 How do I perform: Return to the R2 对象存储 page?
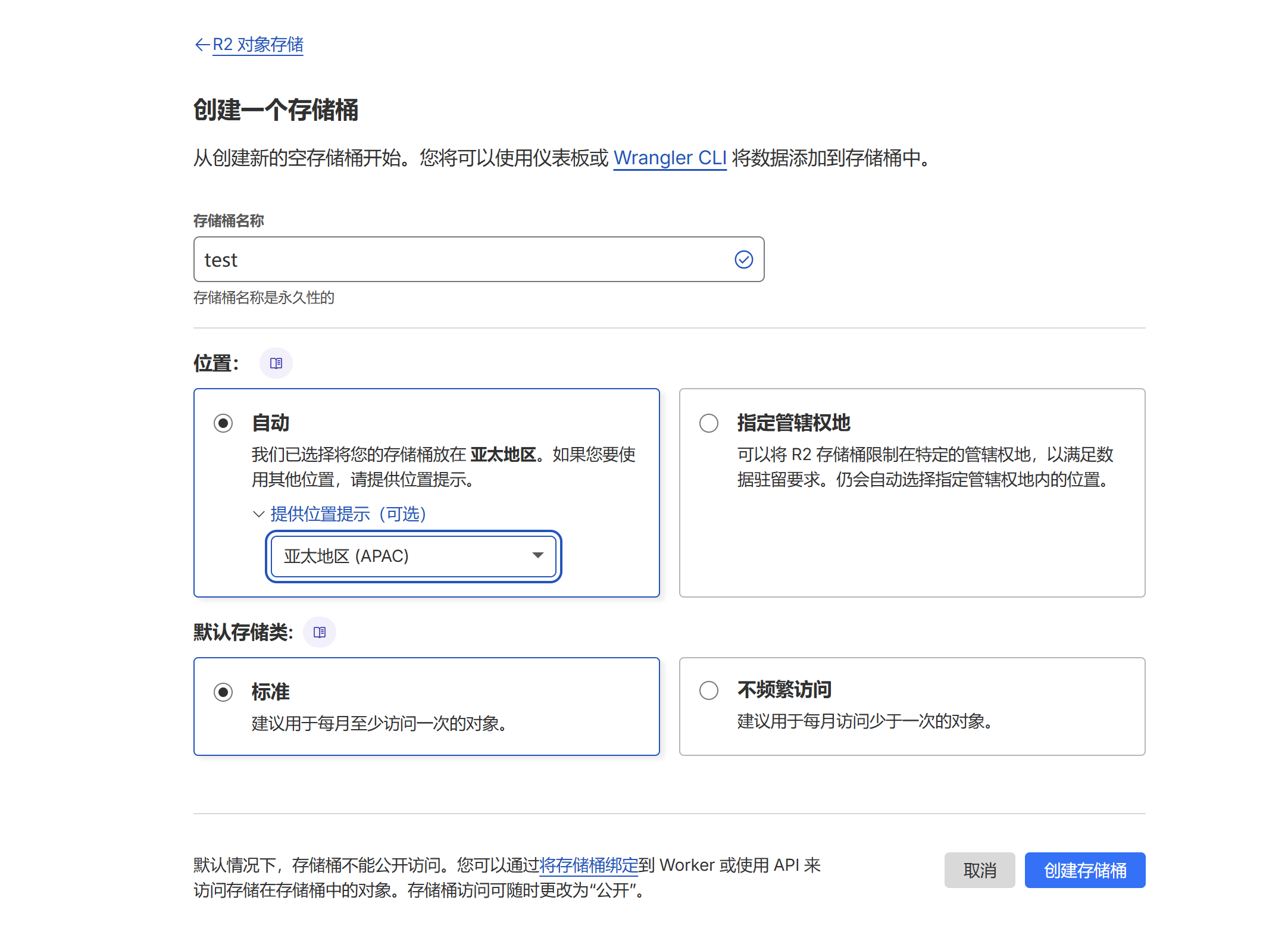click(x=258, y=45)
